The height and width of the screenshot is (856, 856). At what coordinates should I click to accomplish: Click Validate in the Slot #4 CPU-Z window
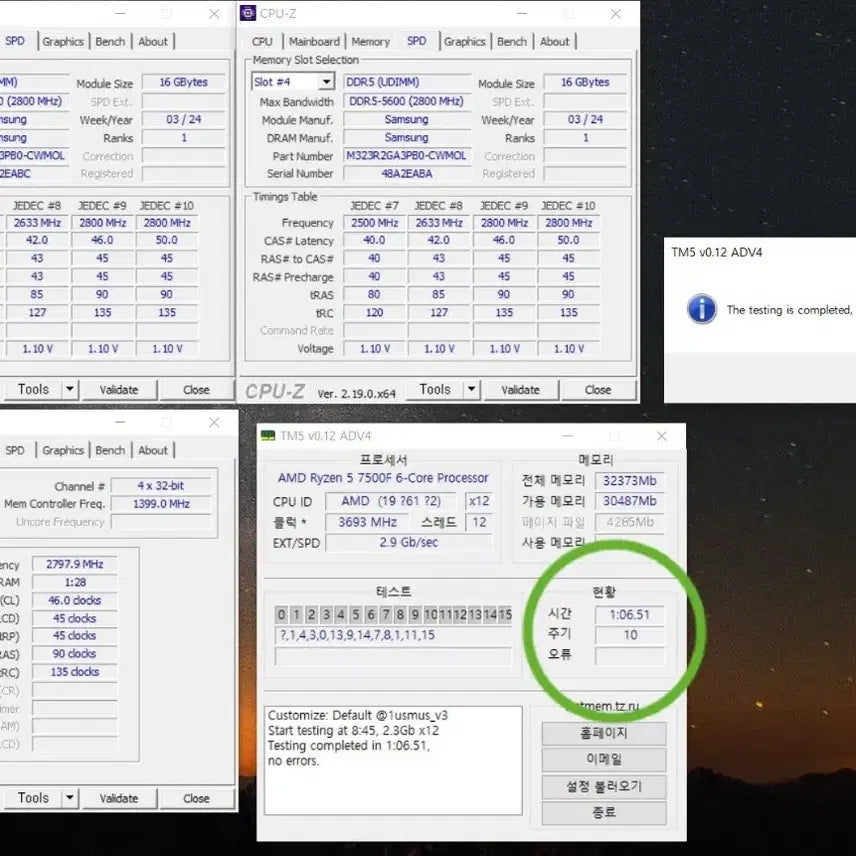tap(520, 390)
